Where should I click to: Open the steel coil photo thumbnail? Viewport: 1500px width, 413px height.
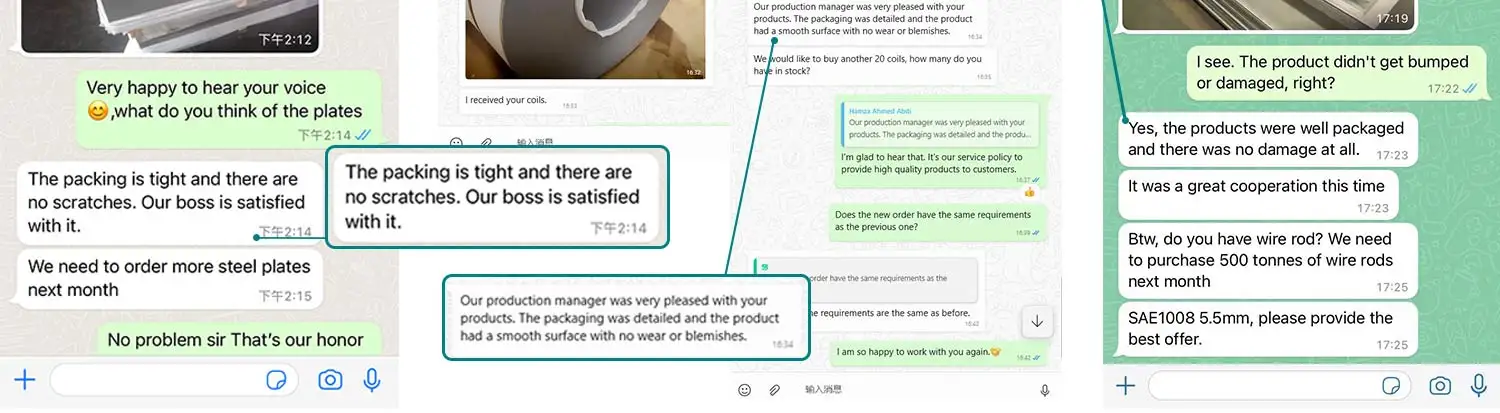[x=586, y=39]
